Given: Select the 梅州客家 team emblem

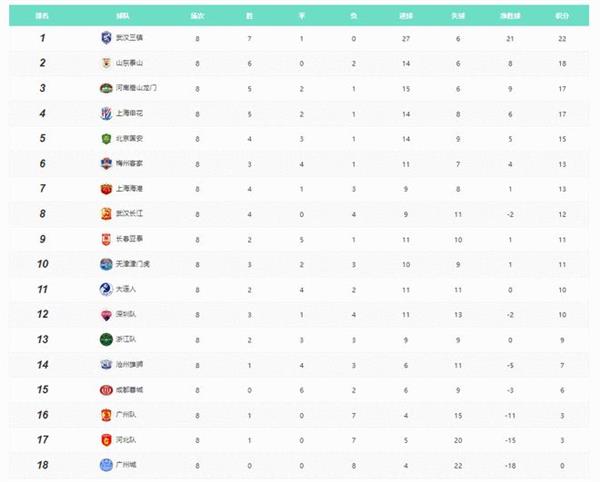Looking at the screenshot, I should (106, 164).
